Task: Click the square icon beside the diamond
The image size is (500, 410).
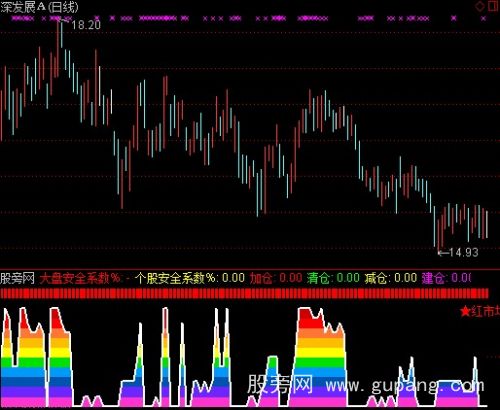Action: [x=493, y=6]
